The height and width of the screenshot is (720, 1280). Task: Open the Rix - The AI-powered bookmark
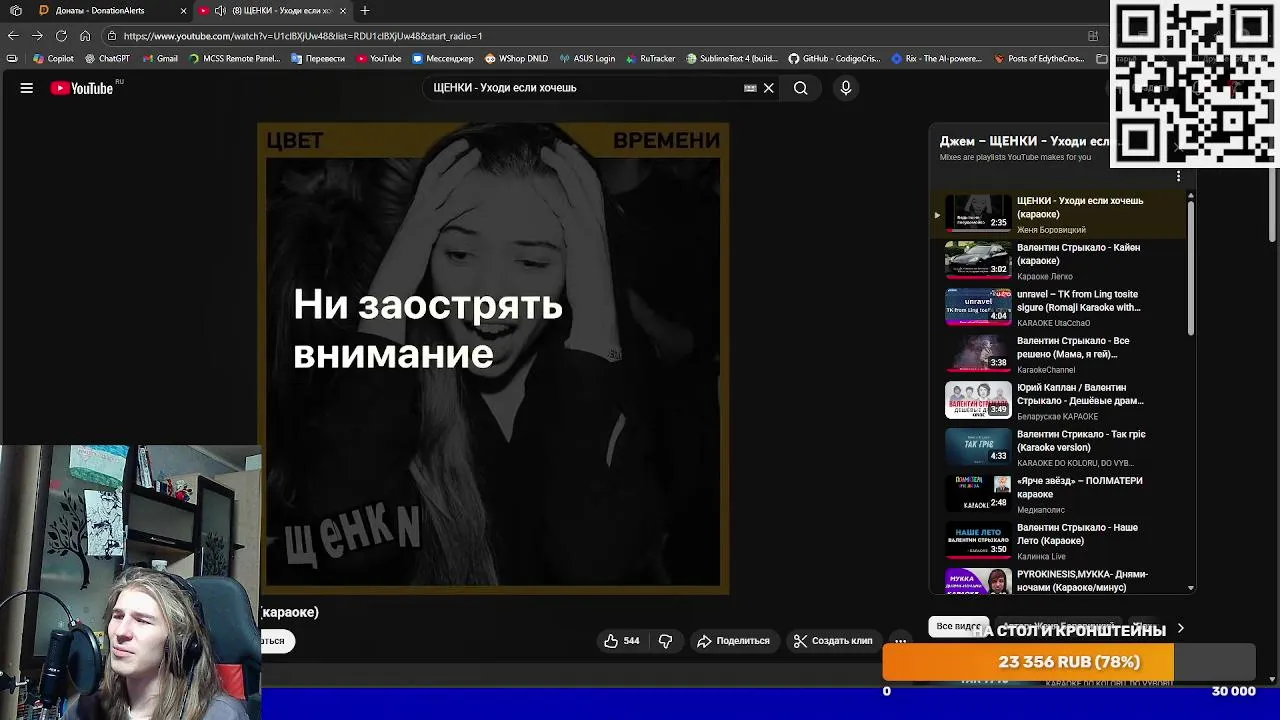(x=937, y=59)
